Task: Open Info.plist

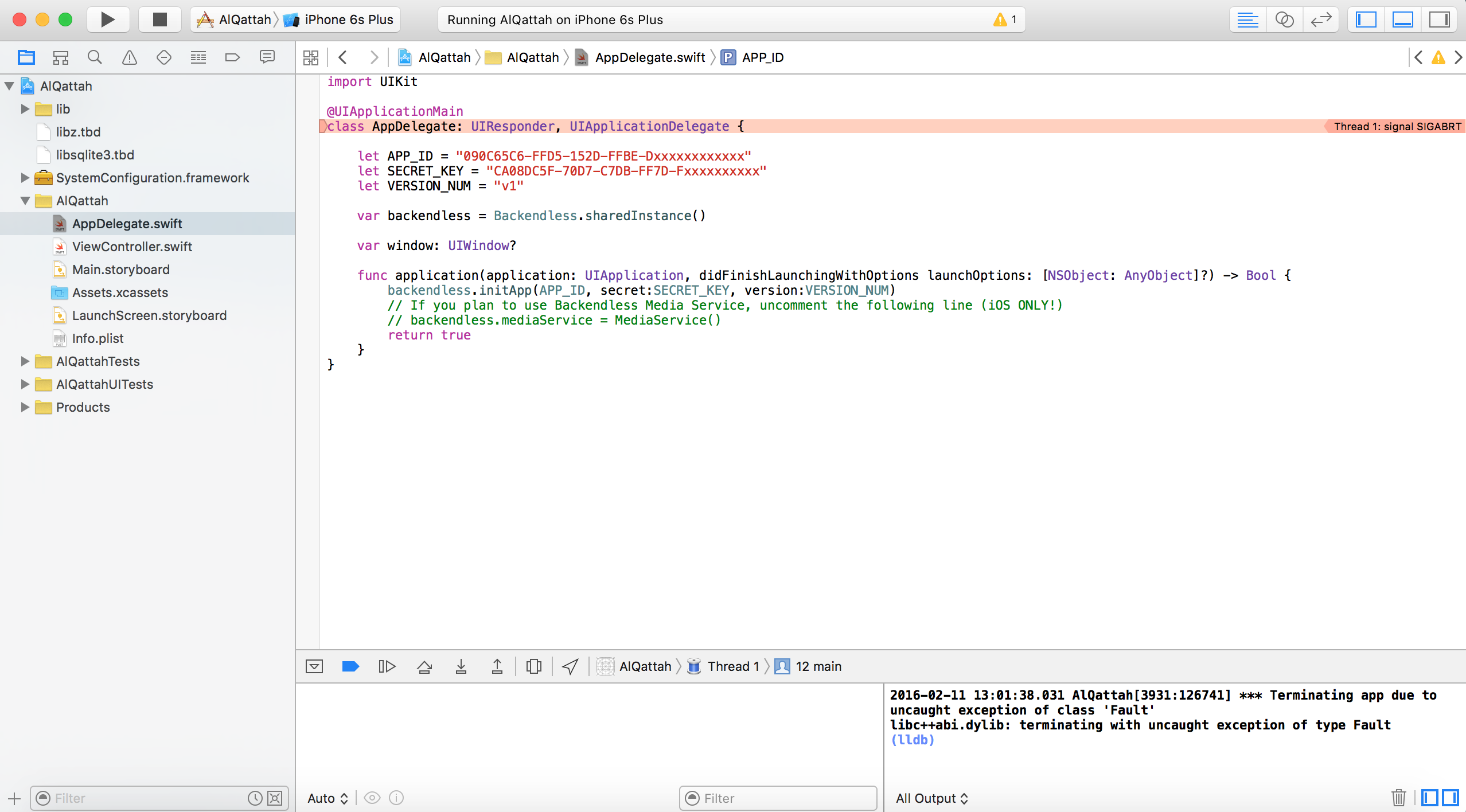Action: pos(148,338)
